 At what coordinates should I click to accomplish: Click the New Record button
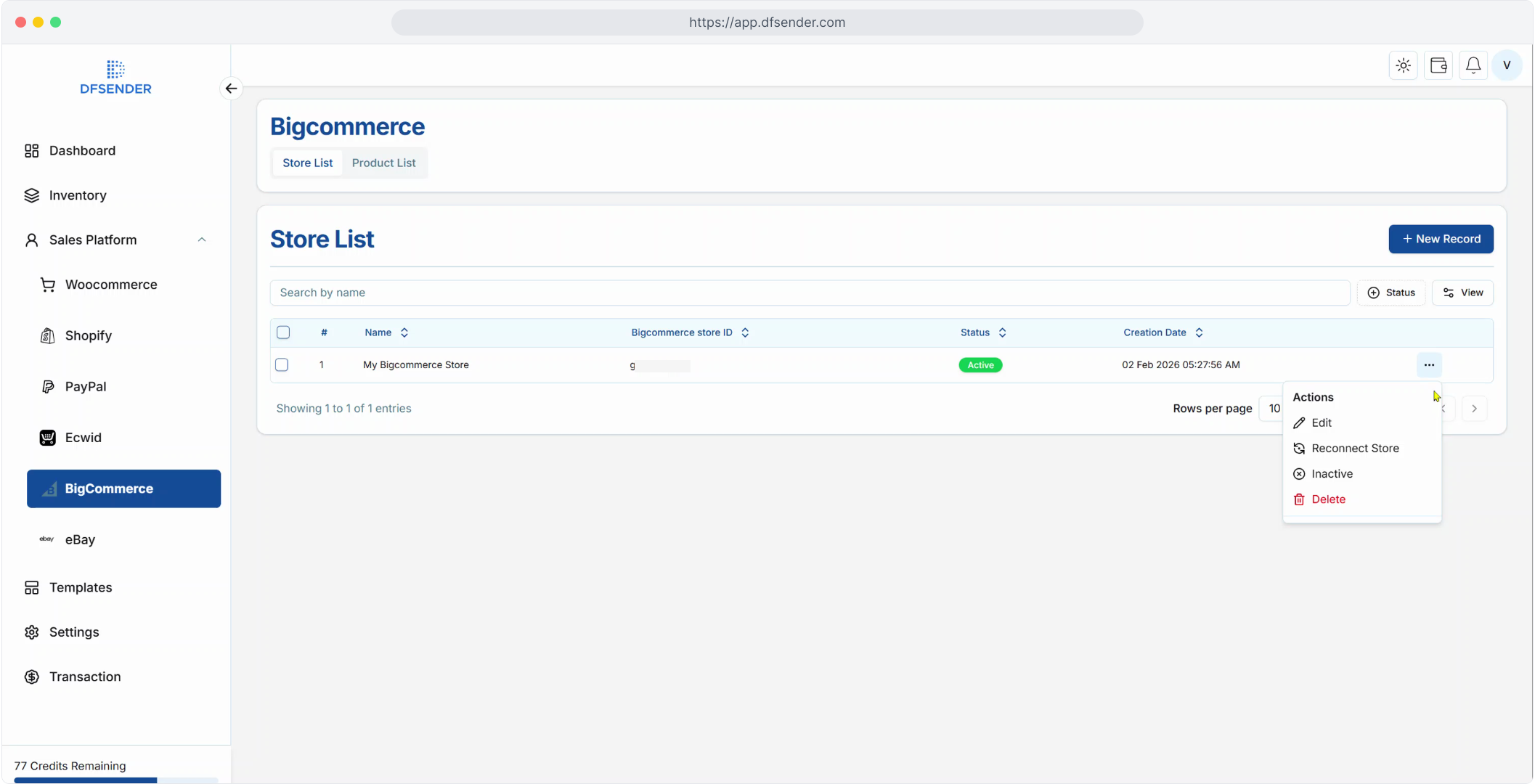pyautogui.click(x=1440, y=239)
